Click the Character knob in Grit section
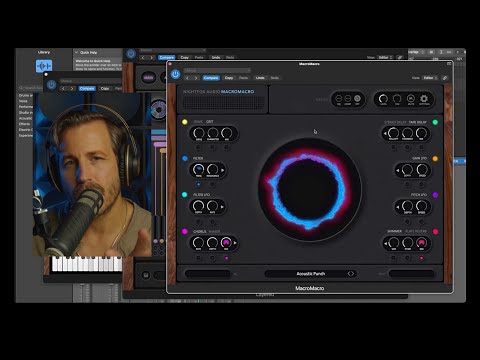 pos(213,133)
